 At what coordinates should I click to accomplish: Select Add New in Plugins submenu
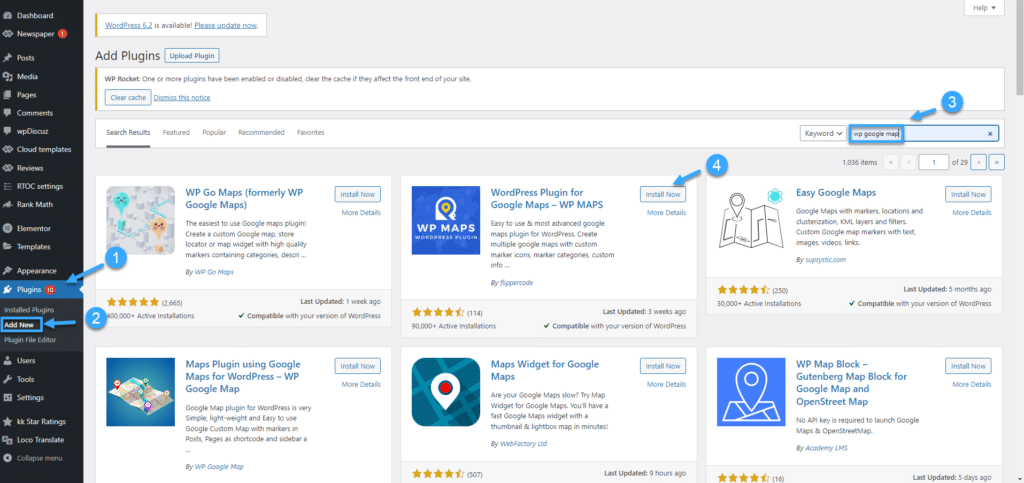pyautogui.click(x=22, y=324)
